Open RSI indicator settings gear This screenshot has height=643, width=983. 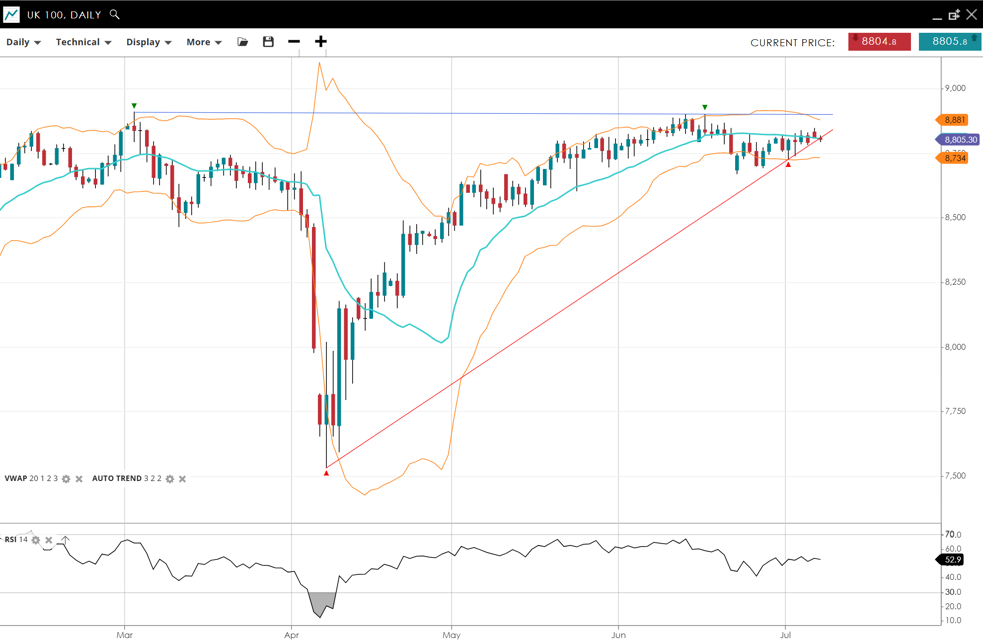pyautogui.click(x=36, y=540)
